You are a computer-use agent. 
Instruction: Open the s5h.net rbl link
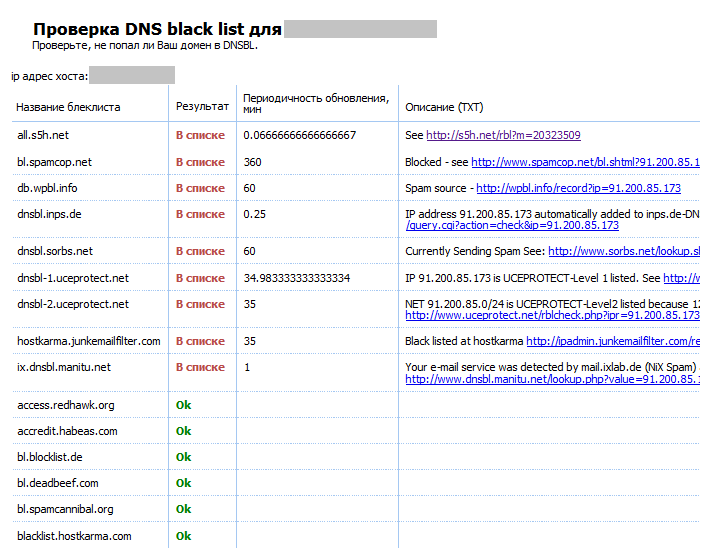pyautogui.click(x=503, y=135)
